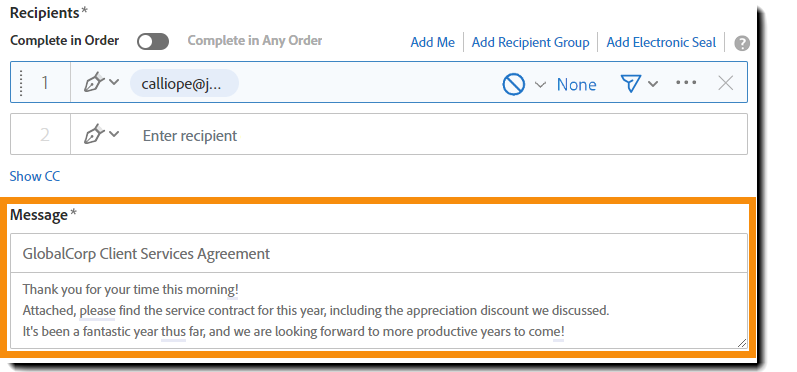The image size is (797, 372).
Task: Click Add Recipient Group link
Action: tap(531, 42)
